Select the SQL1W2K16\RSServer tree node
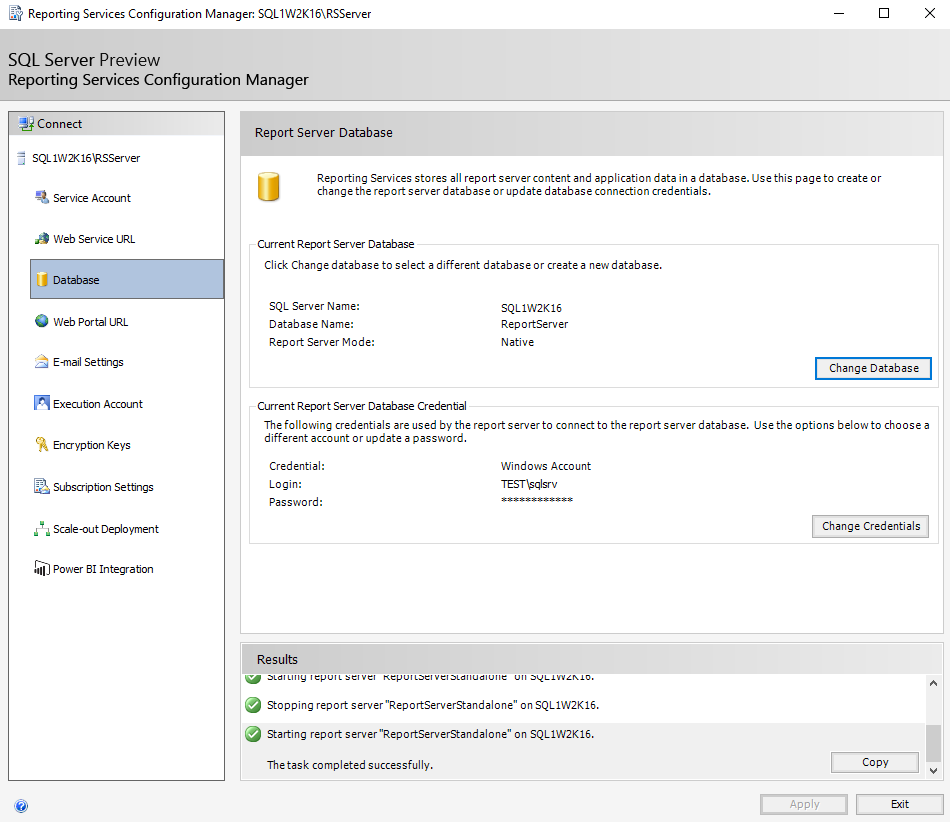Viewport: 950px width, 822px height. point(85,158)
